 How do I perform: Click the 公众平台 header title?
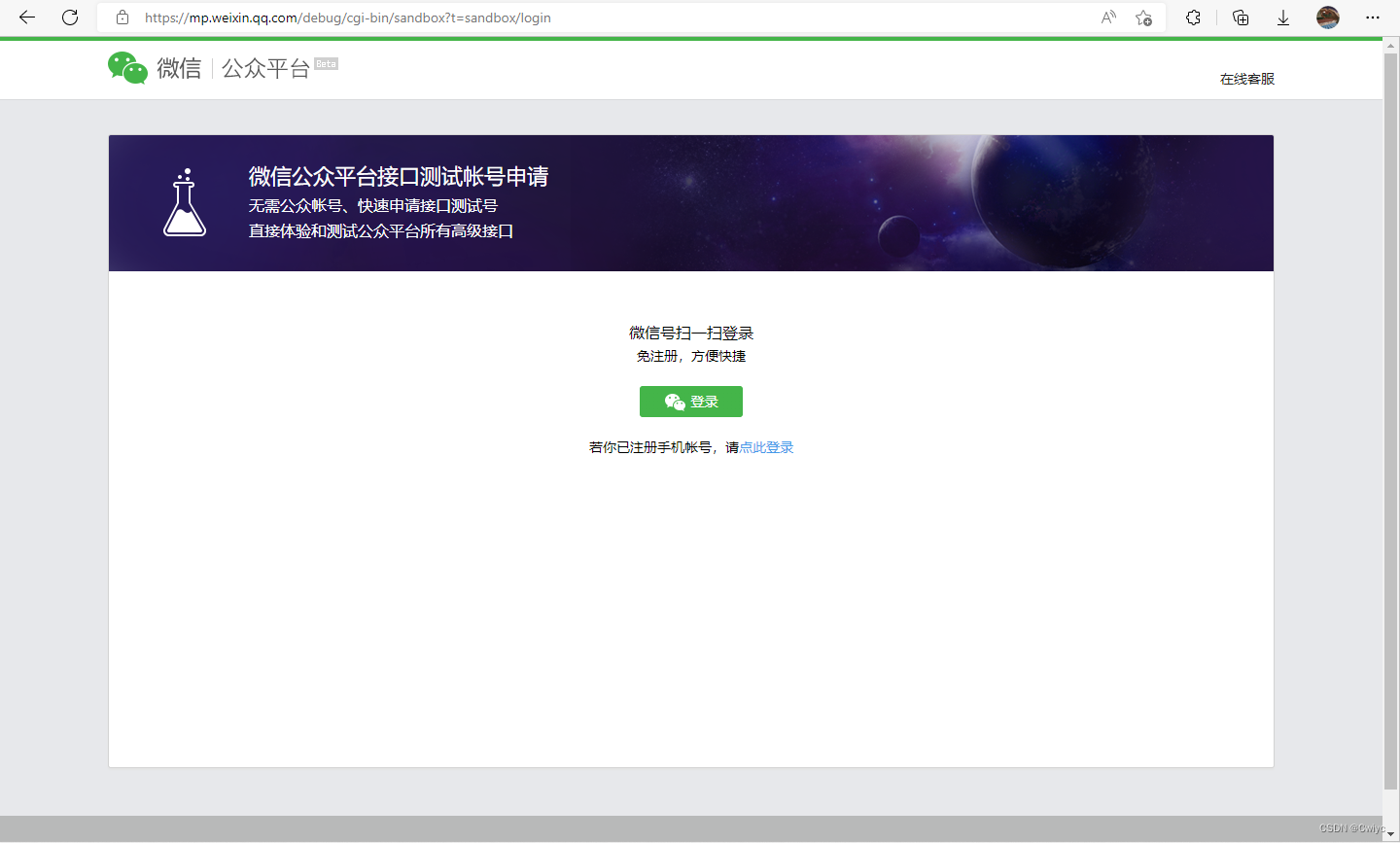tap(265, 68)
